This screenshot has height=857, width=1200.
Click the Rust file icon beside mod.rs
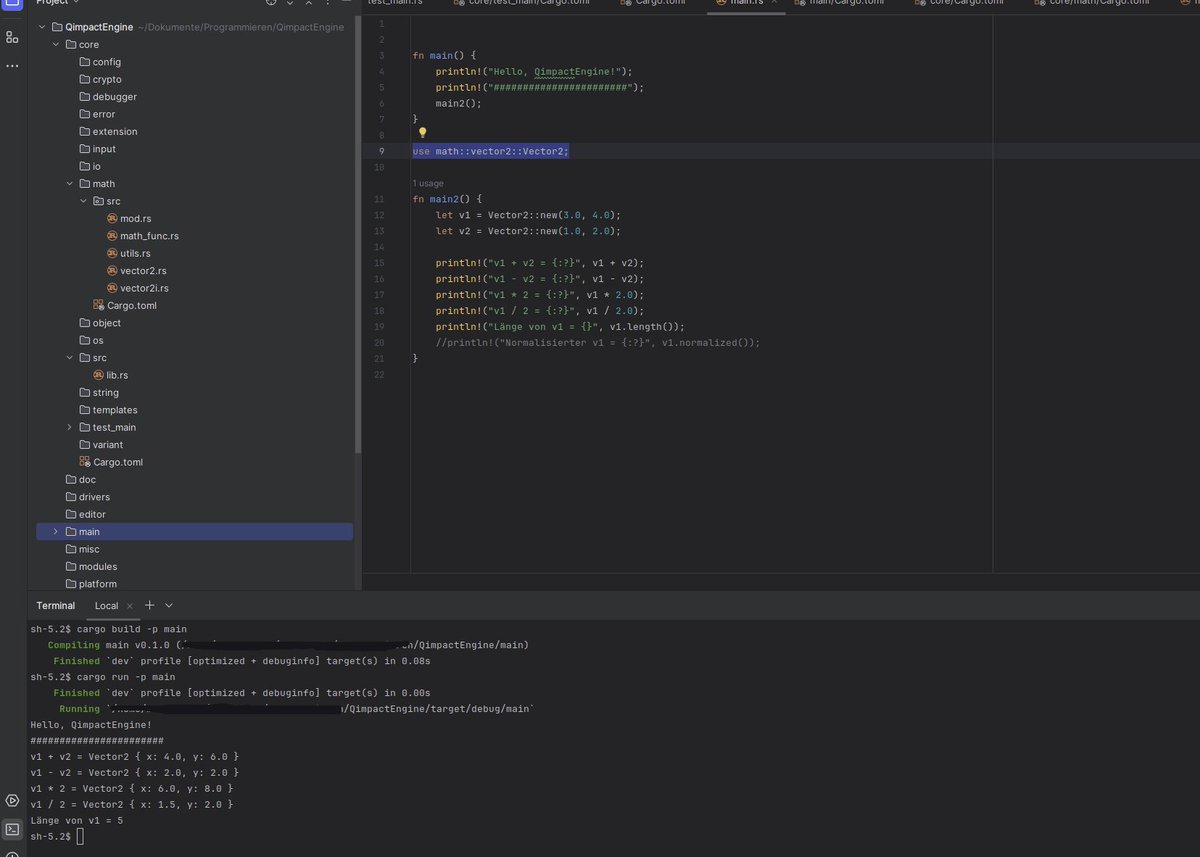110,218
